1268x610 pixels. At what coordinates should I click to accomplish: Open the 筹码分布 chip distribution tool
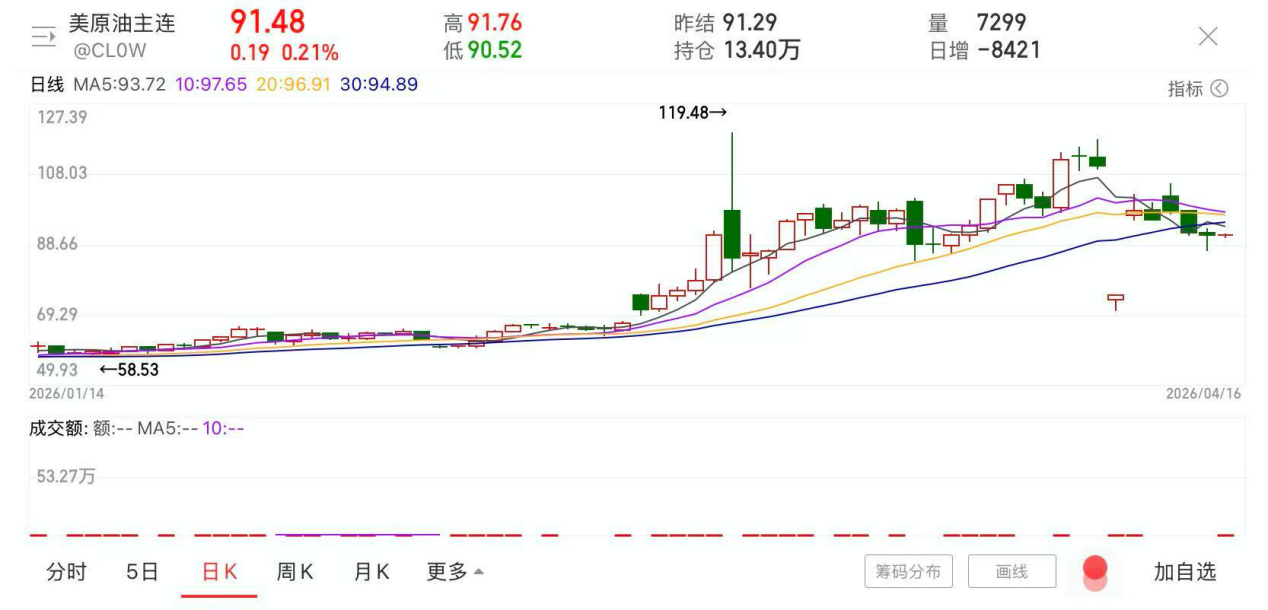[x=908, y=571]
